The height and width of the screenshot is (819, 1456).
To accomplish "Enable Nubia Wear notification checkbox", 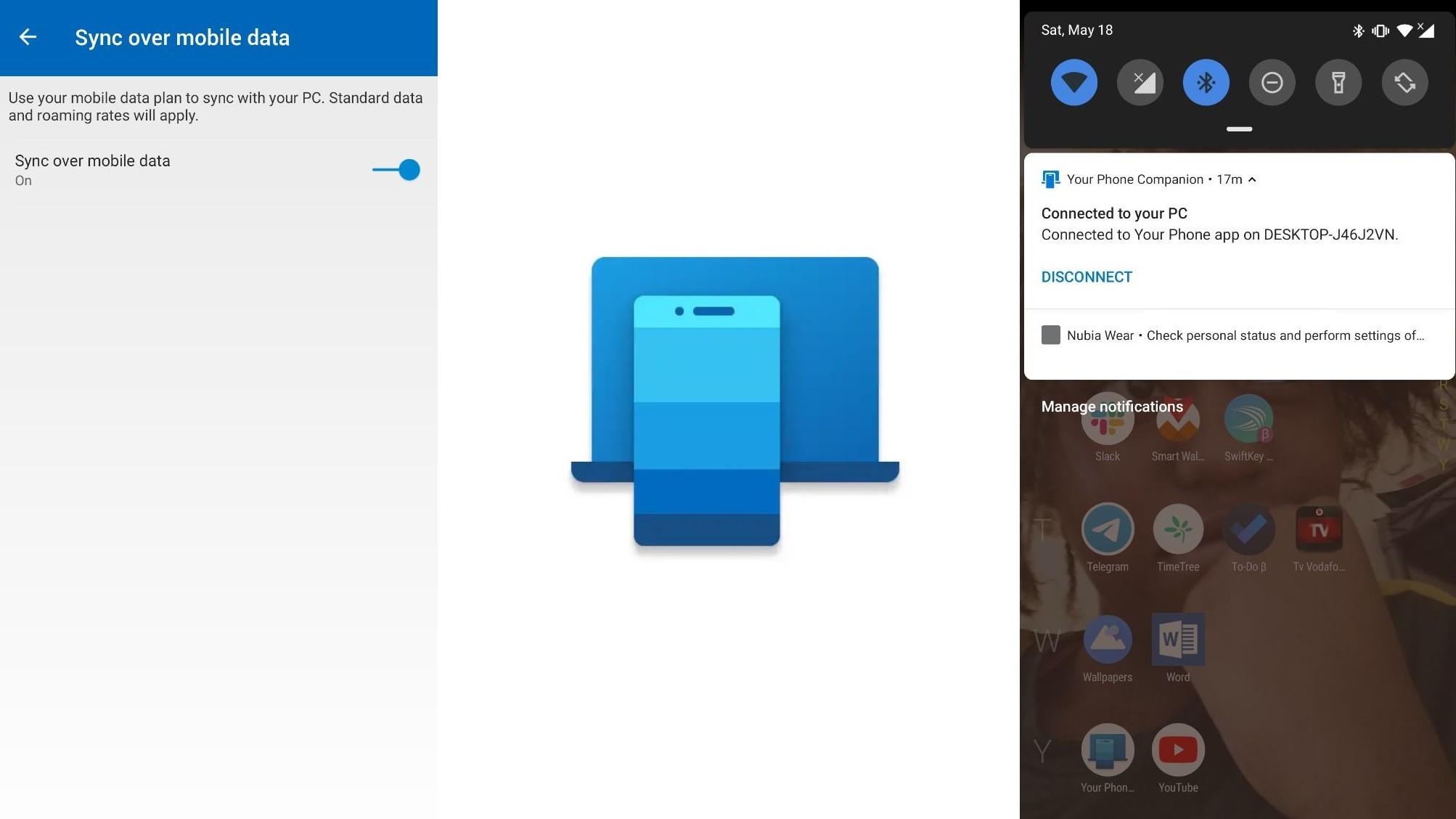I will [x=1050, y=333].
